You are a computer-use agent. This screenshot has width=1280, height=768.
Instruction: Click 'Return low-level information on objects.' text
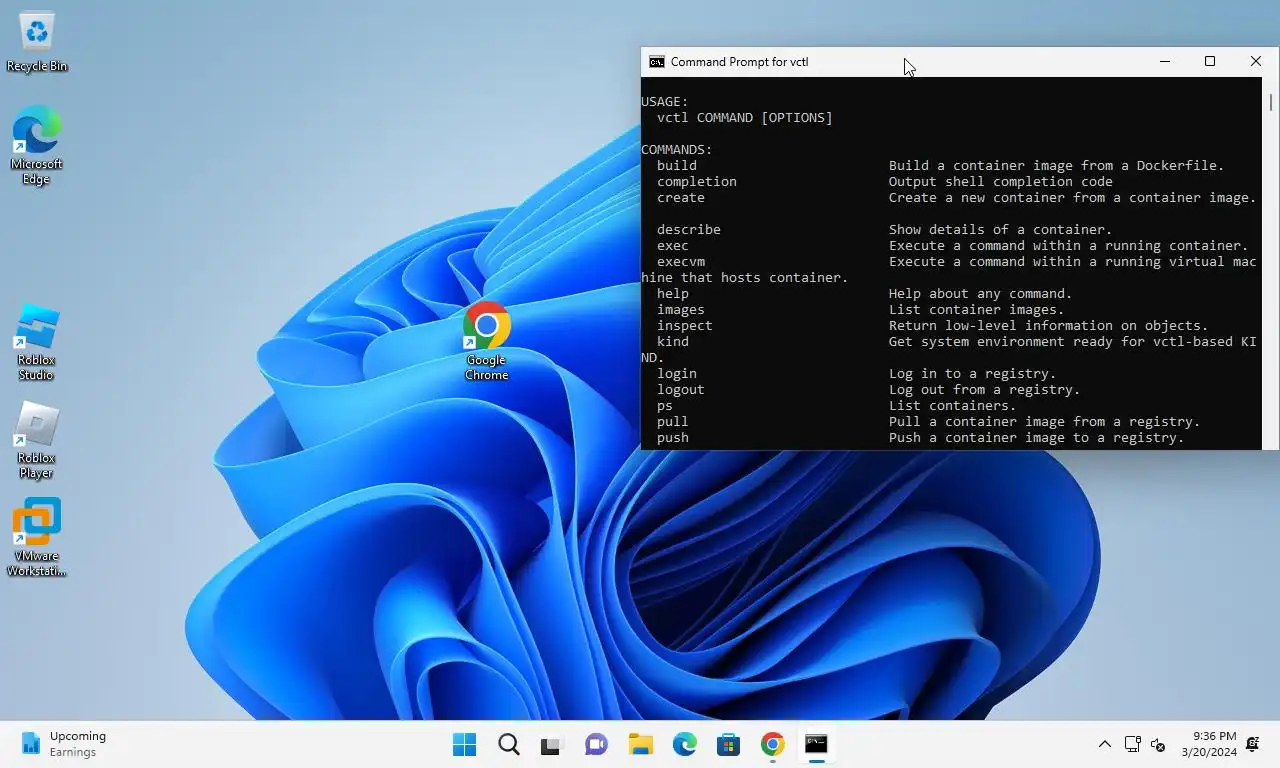[1049, 326]
